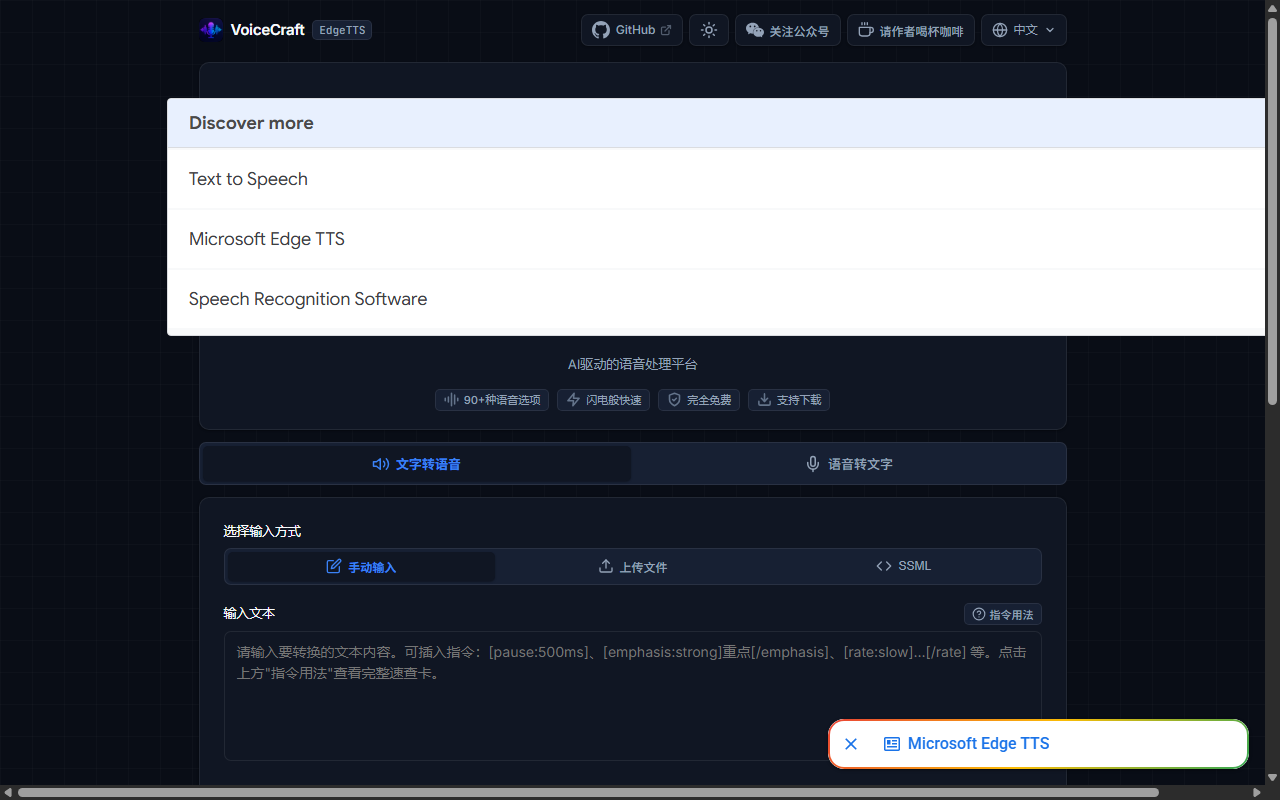Open the Microsoft Edge TTS popup link
This screenshot has width=1280, height=800.
tap(967, 744)
